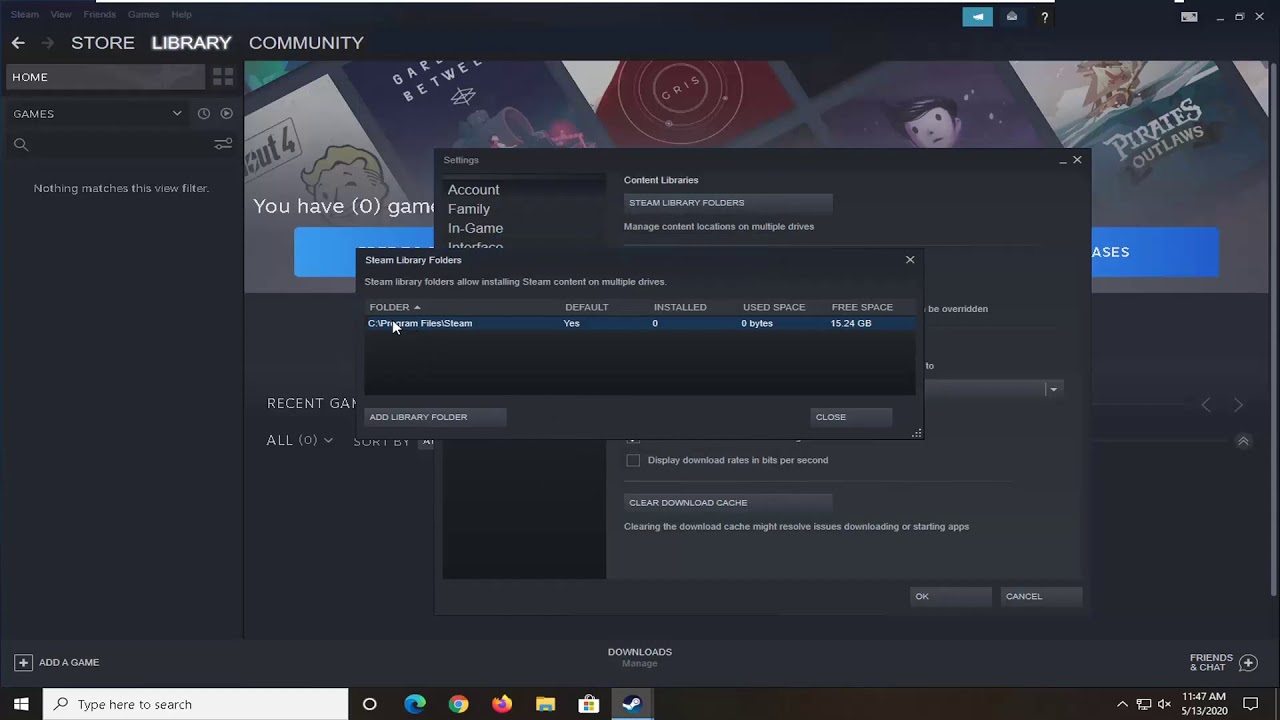Screen dimensions: 1280x720
Task: Click the DEFAULT column header
Action: (587, 307)
